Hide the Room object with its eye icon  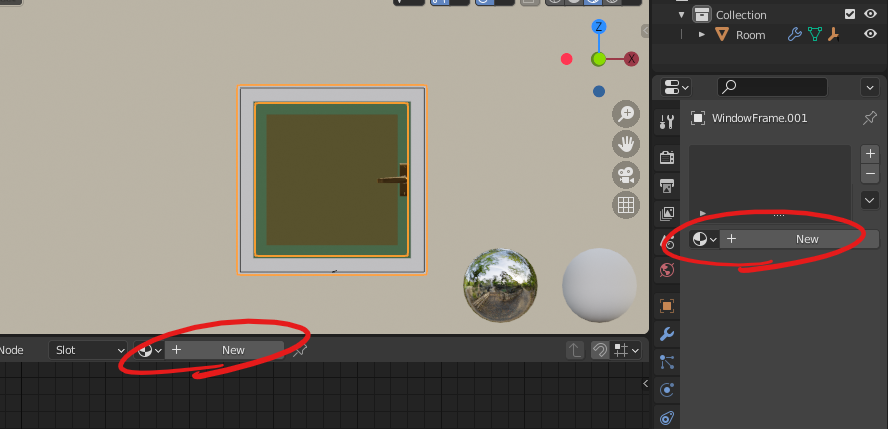pos(870,35)
